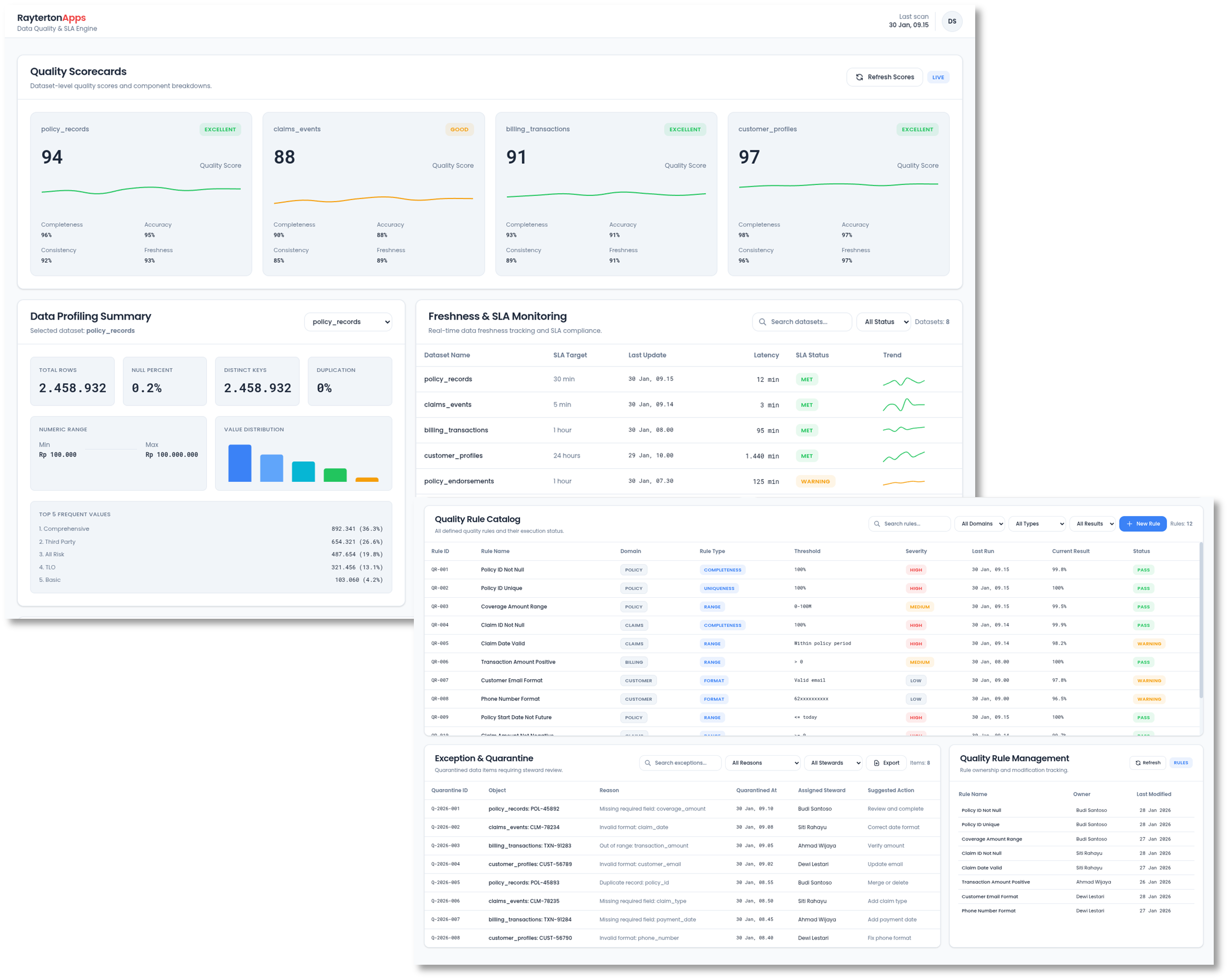Toggle the MET status badge for policy_records
1229x980 pixels.
pyautogui.click(x=807, y=379)
